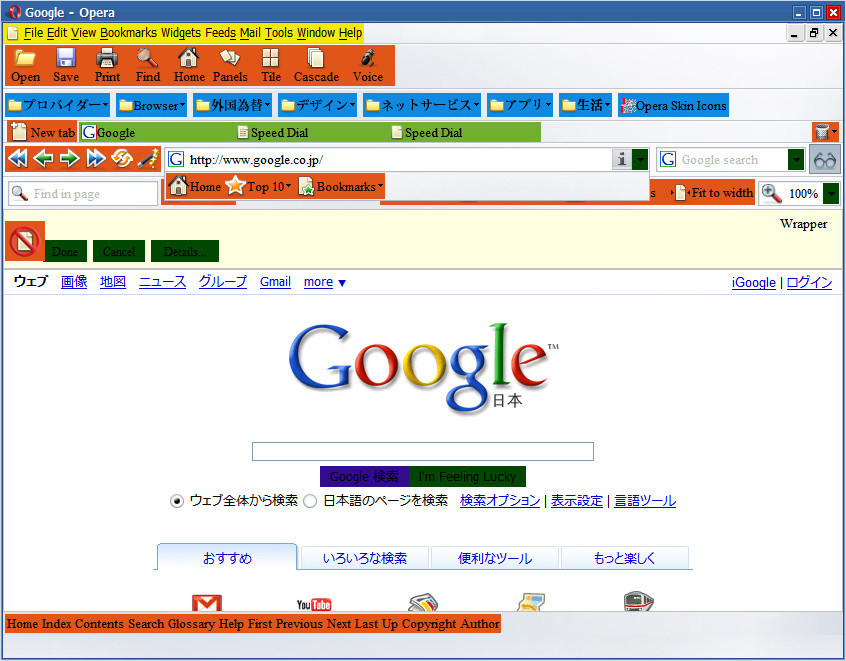Open the 検索オプション link

(x=500, y=501)
